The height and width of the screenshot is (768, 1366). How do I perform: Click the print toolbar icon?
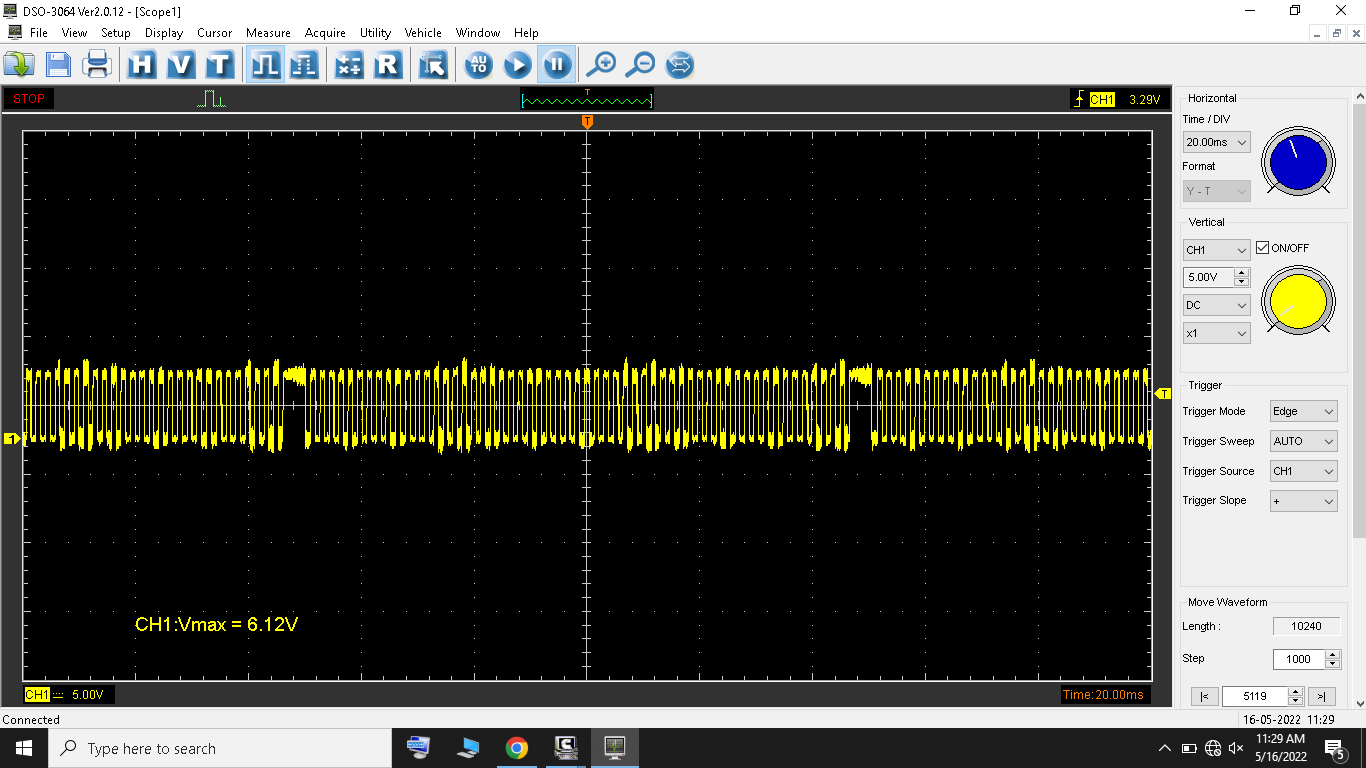pos(97,65)
